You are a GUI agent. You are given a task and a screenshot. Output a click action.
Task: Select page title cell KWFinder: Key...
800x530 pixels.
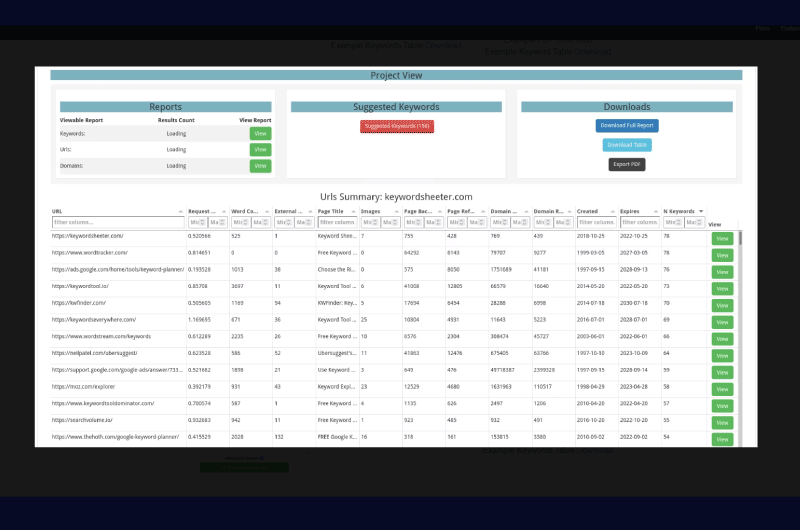337,303
